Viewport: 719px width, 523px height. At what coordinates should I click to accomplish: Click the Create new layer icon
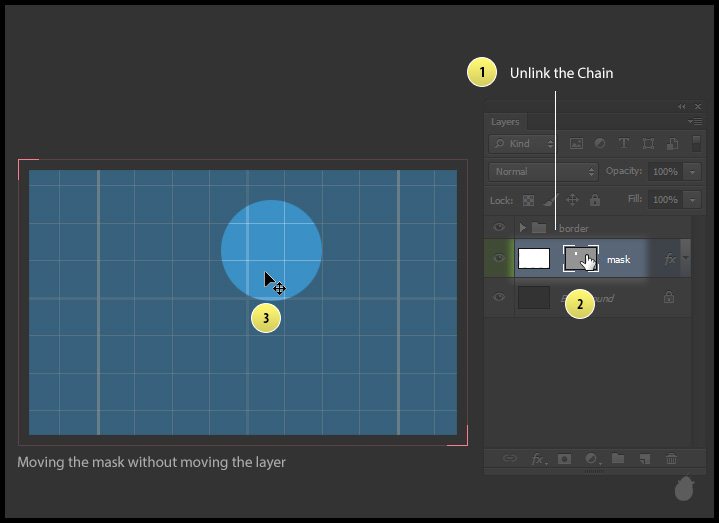pos(645,459)
